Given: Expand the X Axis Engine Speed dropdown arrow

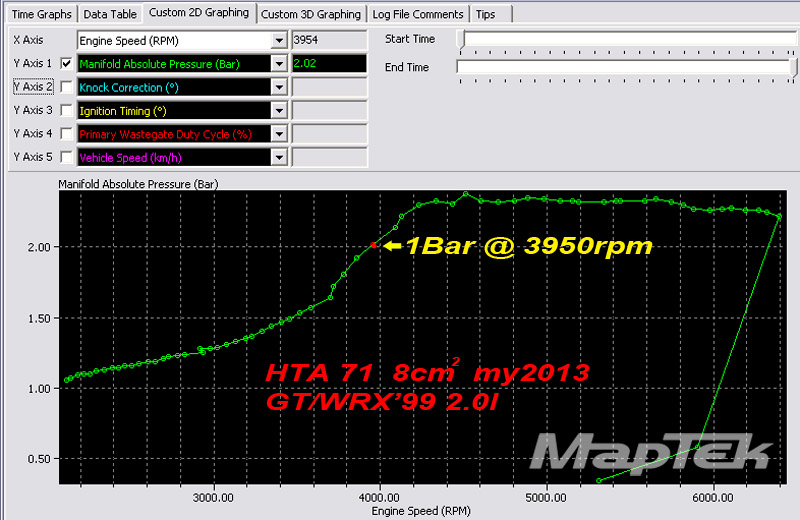Looking at the screenshot, I should point(279,41).
